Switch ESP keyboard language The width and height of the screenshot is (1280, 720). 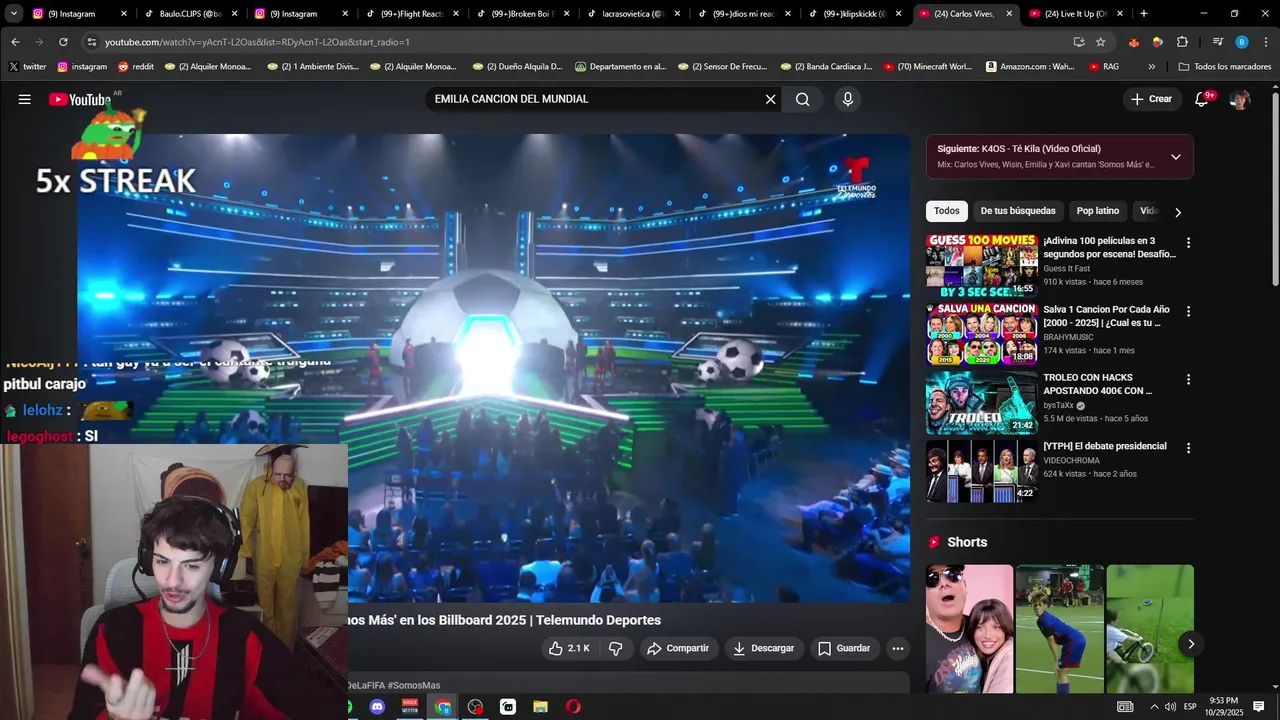(x=1190, y=707)
